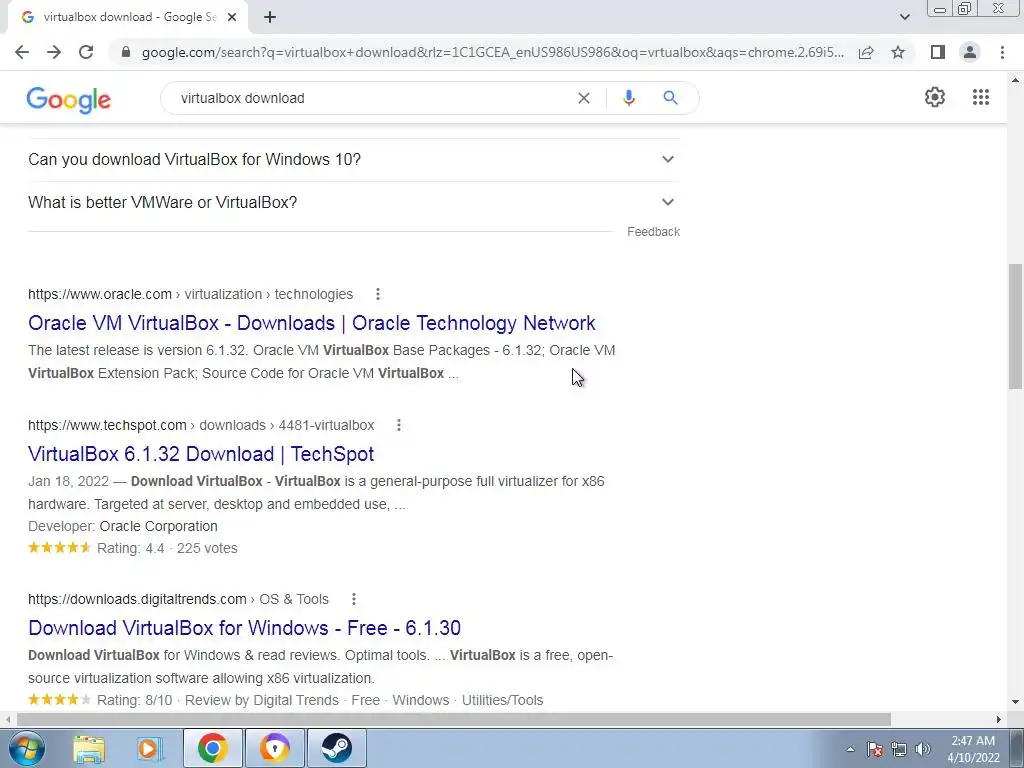The image size is (1024, 768).
Task: Open Chrome's three-dot menu
Action: 1002,52
